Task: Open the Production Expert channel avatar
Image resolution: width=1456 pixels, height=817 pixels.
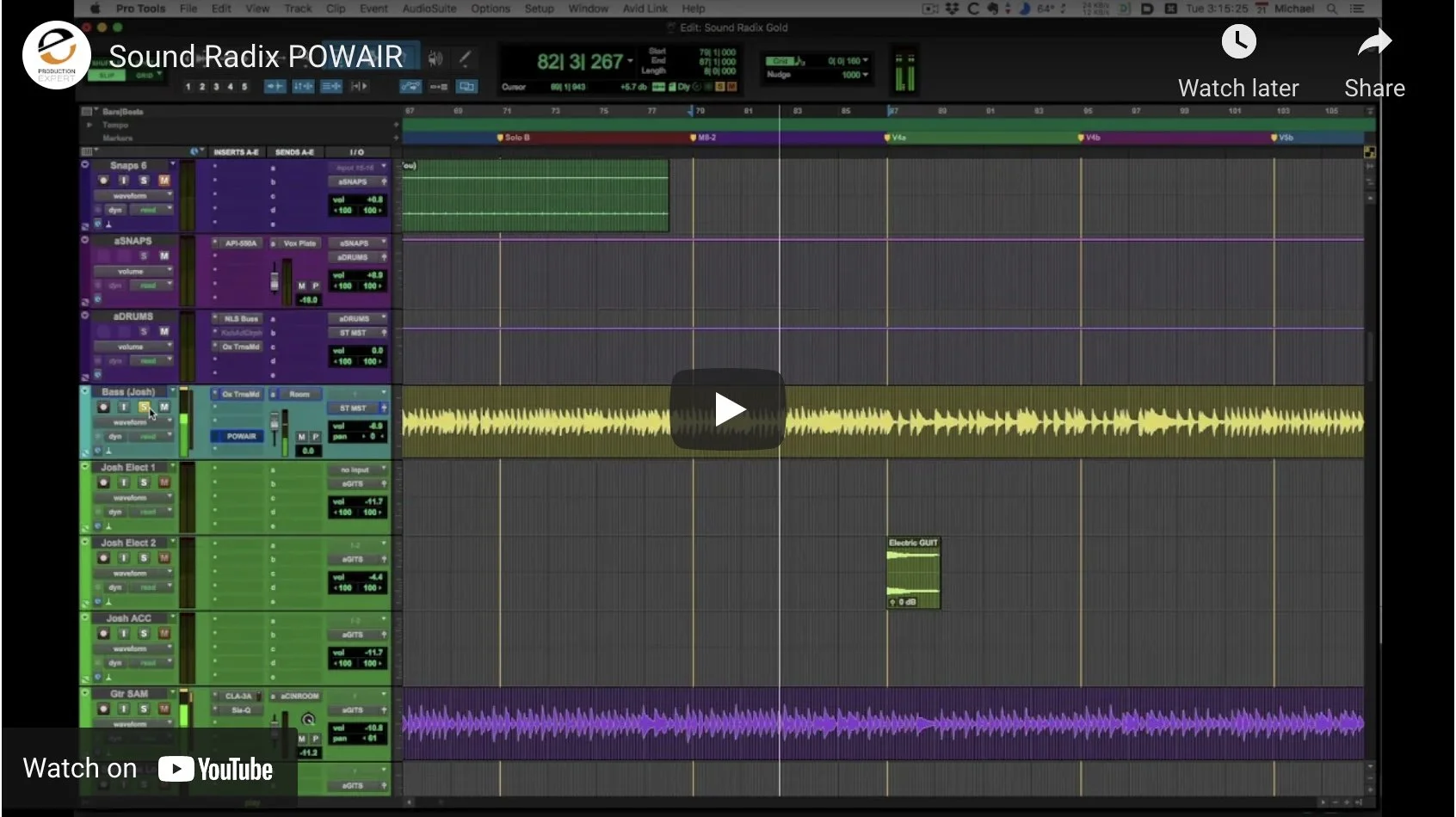Action: (x=56, y=56)
